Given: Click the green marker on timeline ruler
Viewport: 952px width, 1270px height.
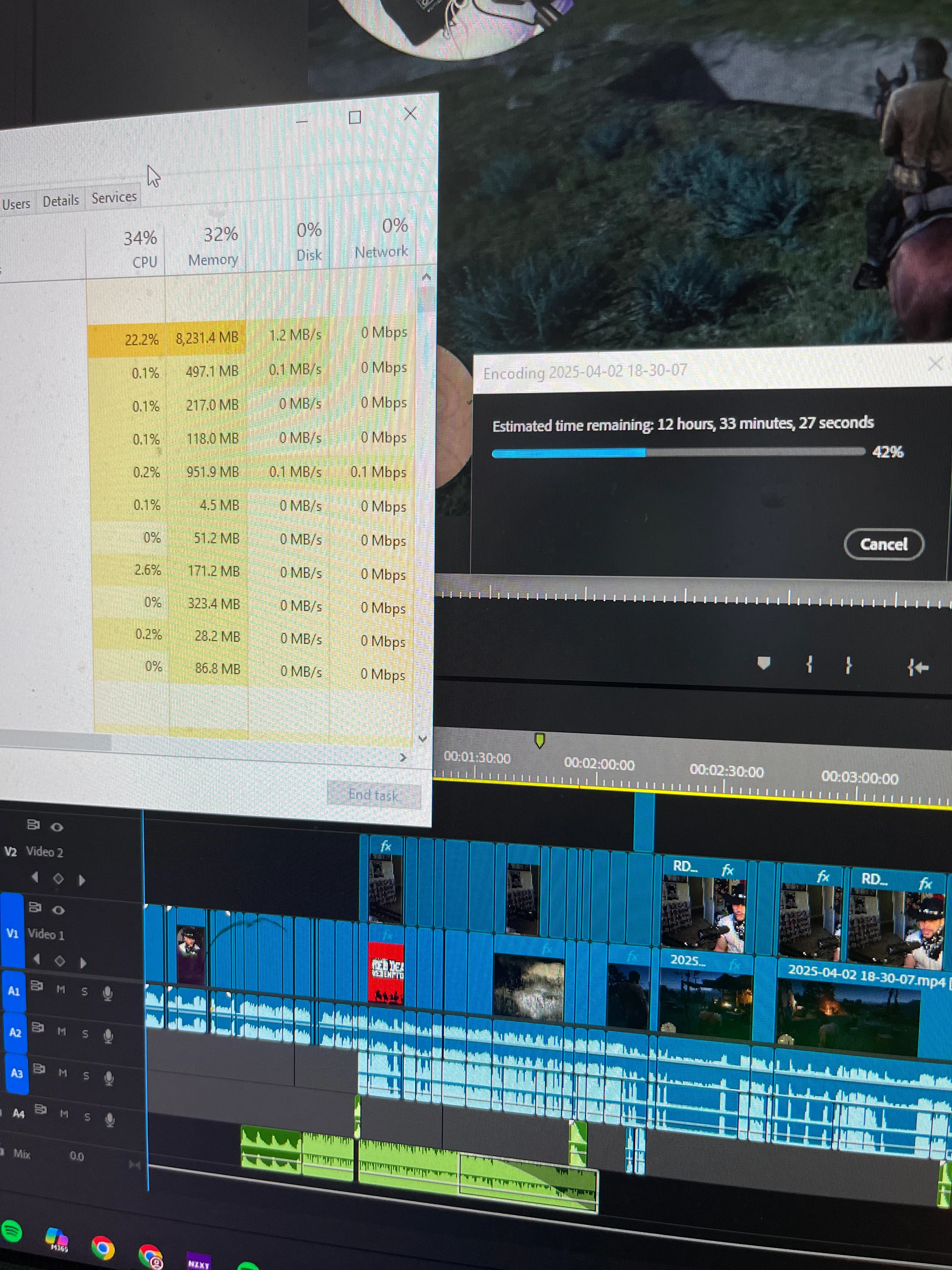Looking at the screenshot, I should (x=539, y=740).
